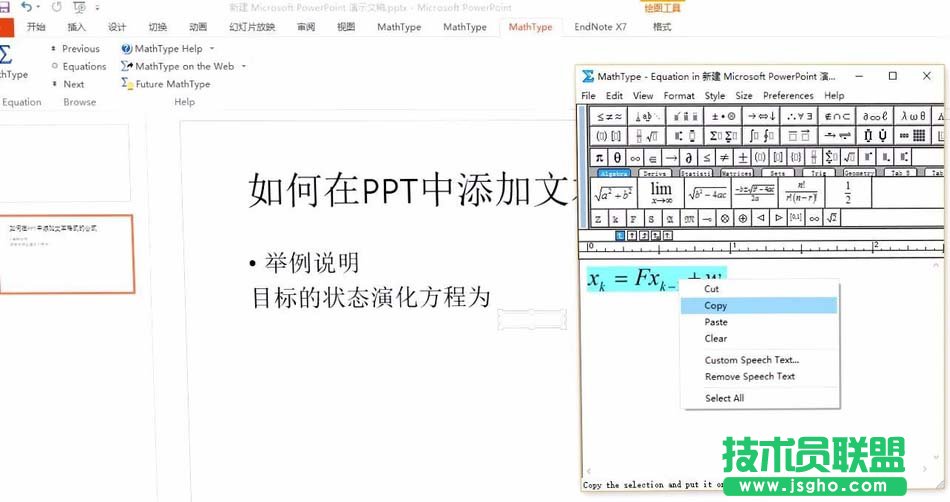Insert the quadratic formula expression
The width and height of the screenshot is (950, 502).
(754, 193)
